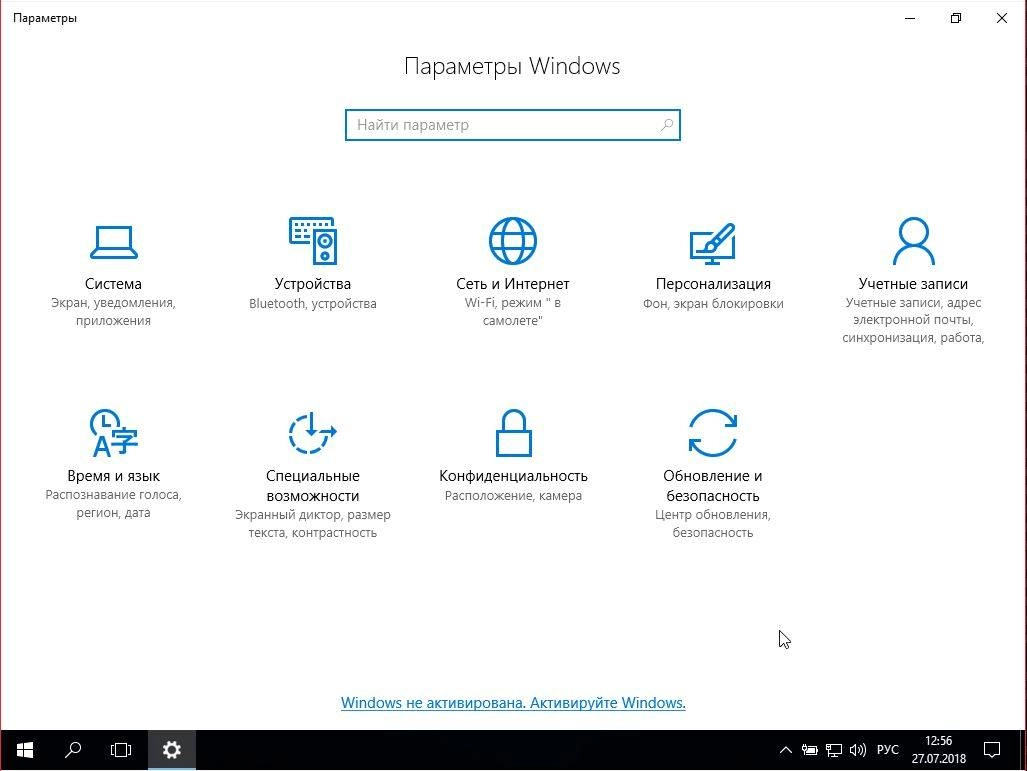Open the Учетные записи person icon
The image size is (1027, 771).
click(913, 241)
